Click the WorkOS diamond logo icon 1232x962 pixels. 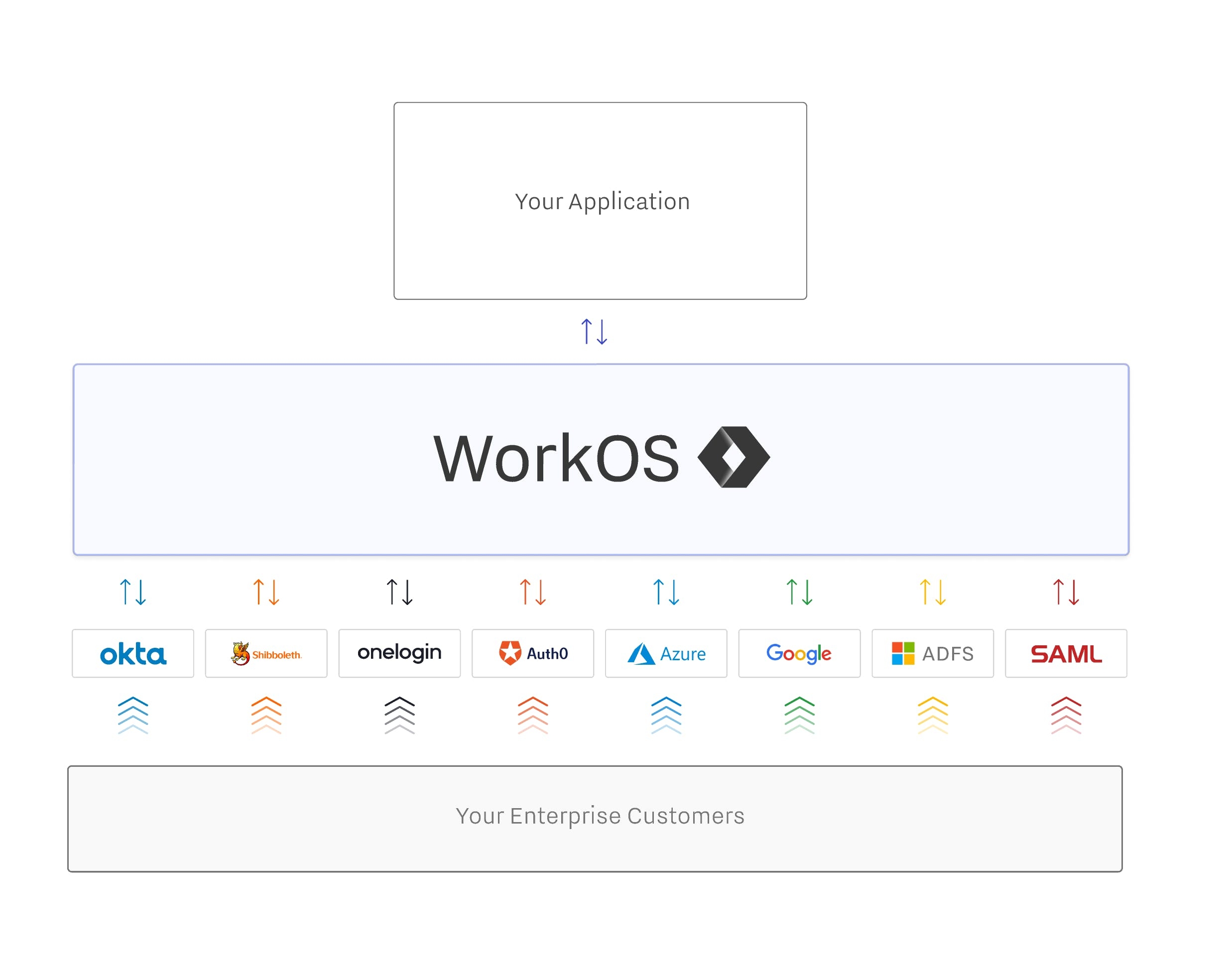[734, 457]
